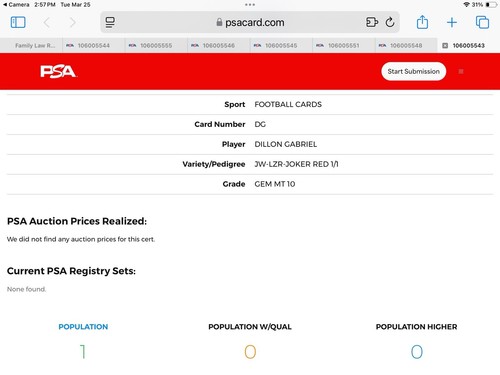Viewport: 500px width, 375px height.
Task: Go forward to the next page
Action: tap(72, 23)
